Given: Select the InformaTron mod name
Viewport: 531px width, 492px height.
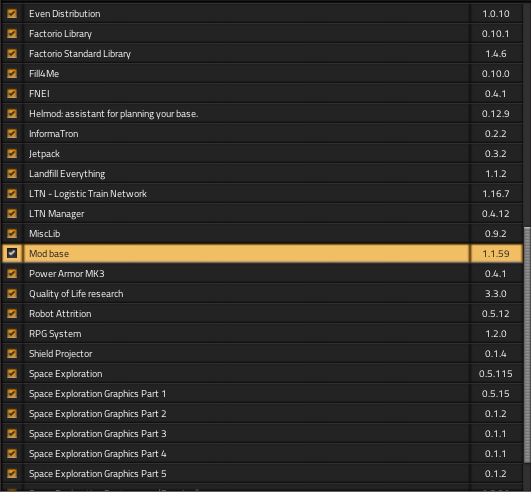Looking at the screenshot, I should (54, 133).
